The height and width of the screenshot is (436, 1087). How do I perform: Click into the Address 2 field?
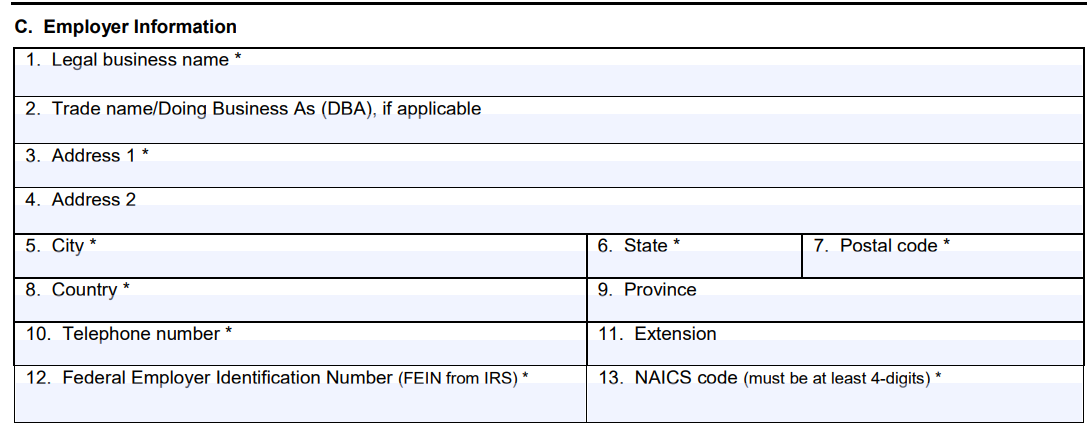click(x=550, y=220)
